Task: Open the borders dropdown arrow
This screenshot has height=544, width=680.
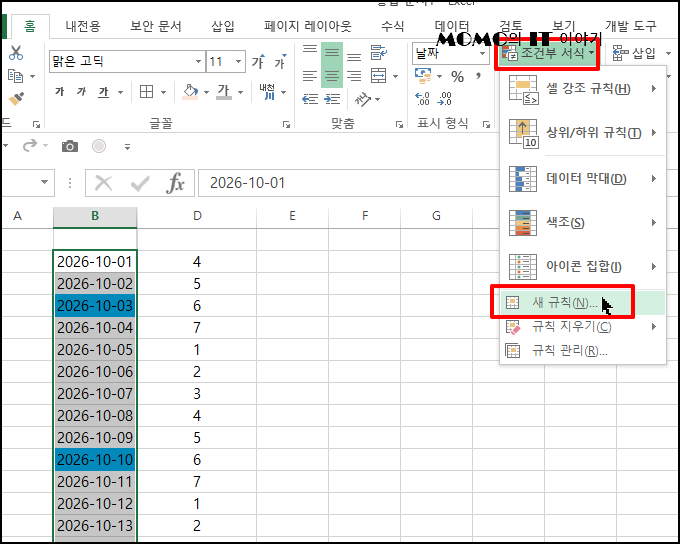Action: tap(163, 92)
